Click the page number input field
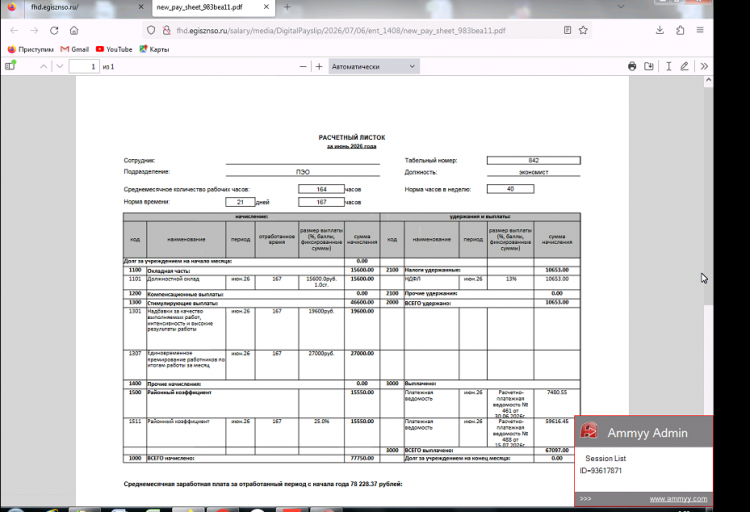Image resolution: width=750 pixels, height=512 pixels. click(x=84, y=67)
